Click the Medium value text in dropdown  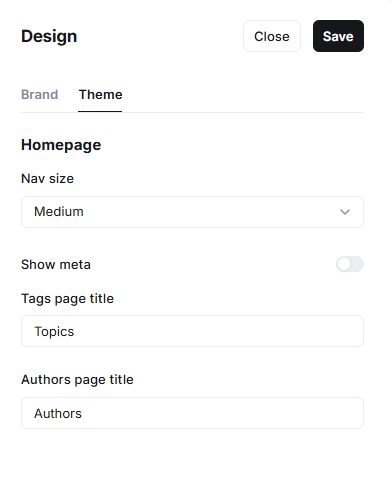(59, 212)
